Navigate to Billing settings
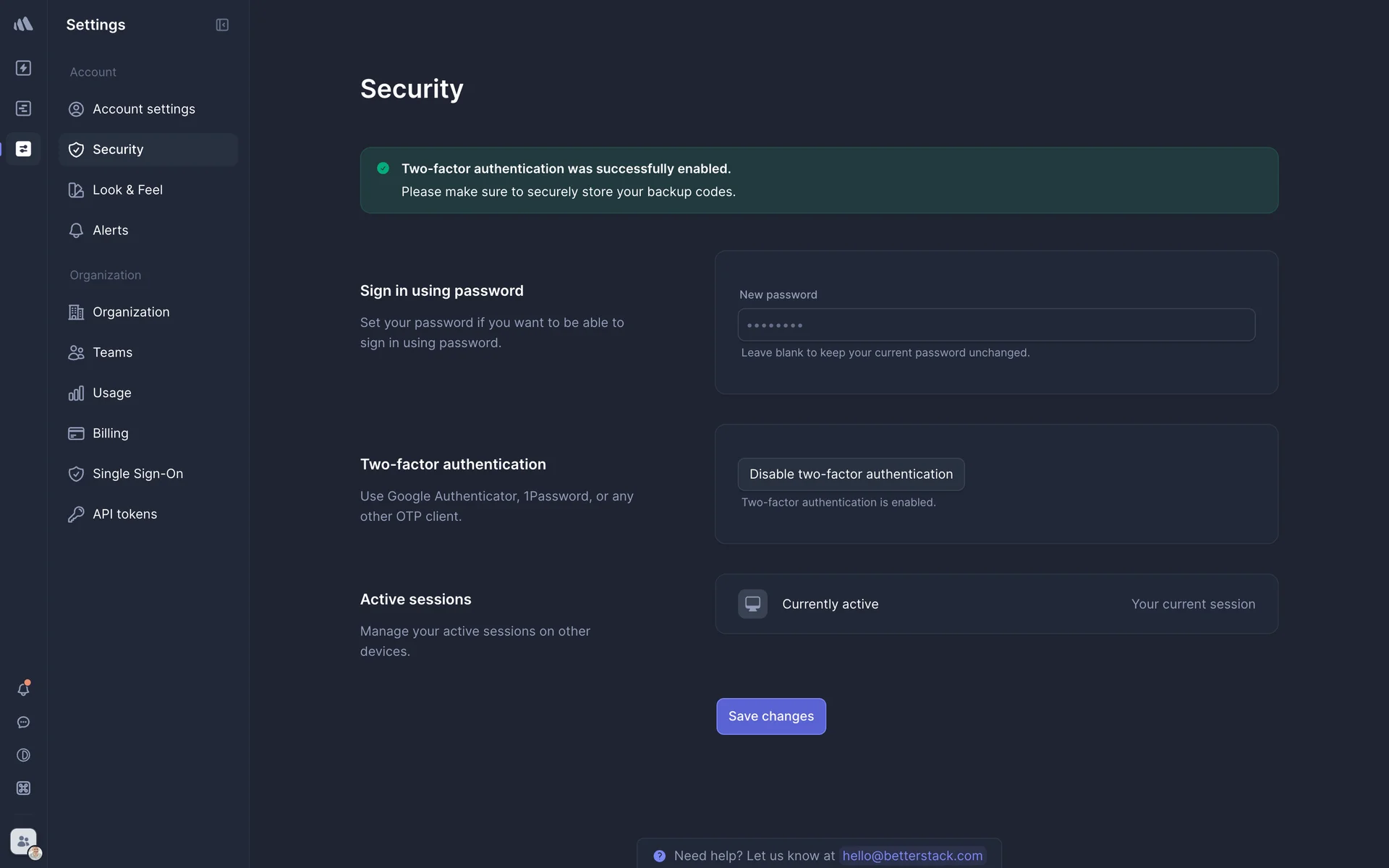1389x868 pixels. click(110, 433)
